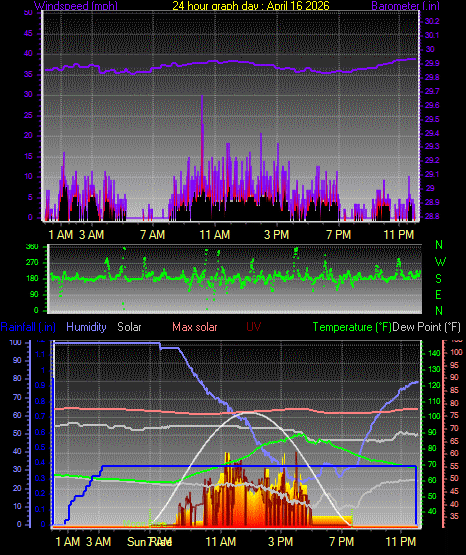Select the Humidity legend label
The width and height of the screenshot is (466, 555).
click(x=86, y=327)
